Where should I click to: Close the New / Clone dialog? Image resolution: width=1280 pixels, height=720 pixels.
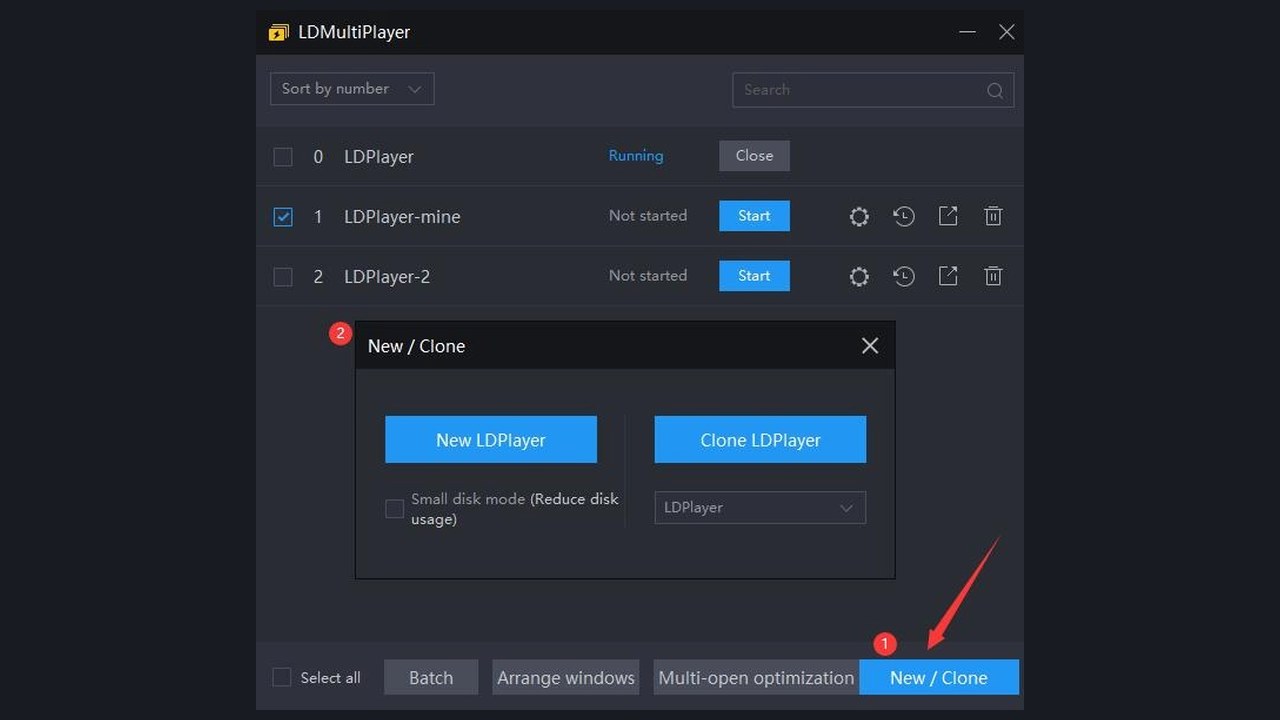870,346
